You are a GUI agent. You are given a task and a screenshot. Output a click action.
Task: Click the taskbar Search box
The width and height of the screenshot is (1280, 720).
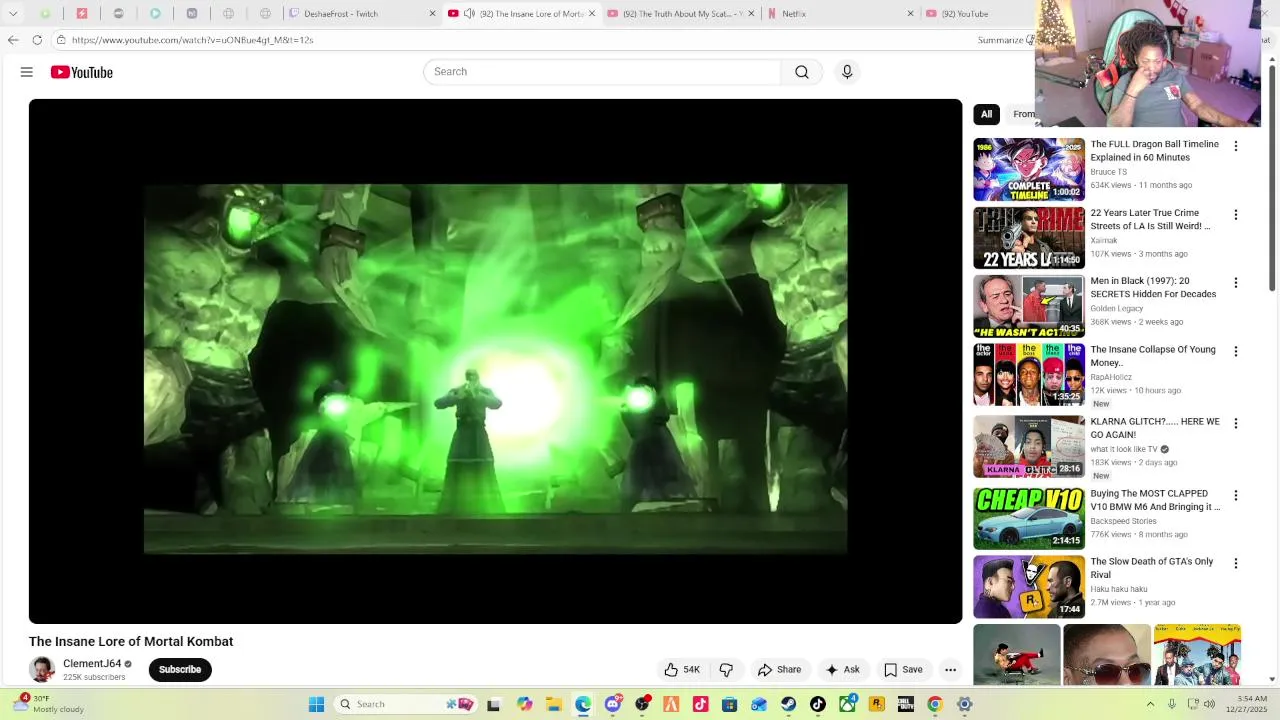point(406,704)
